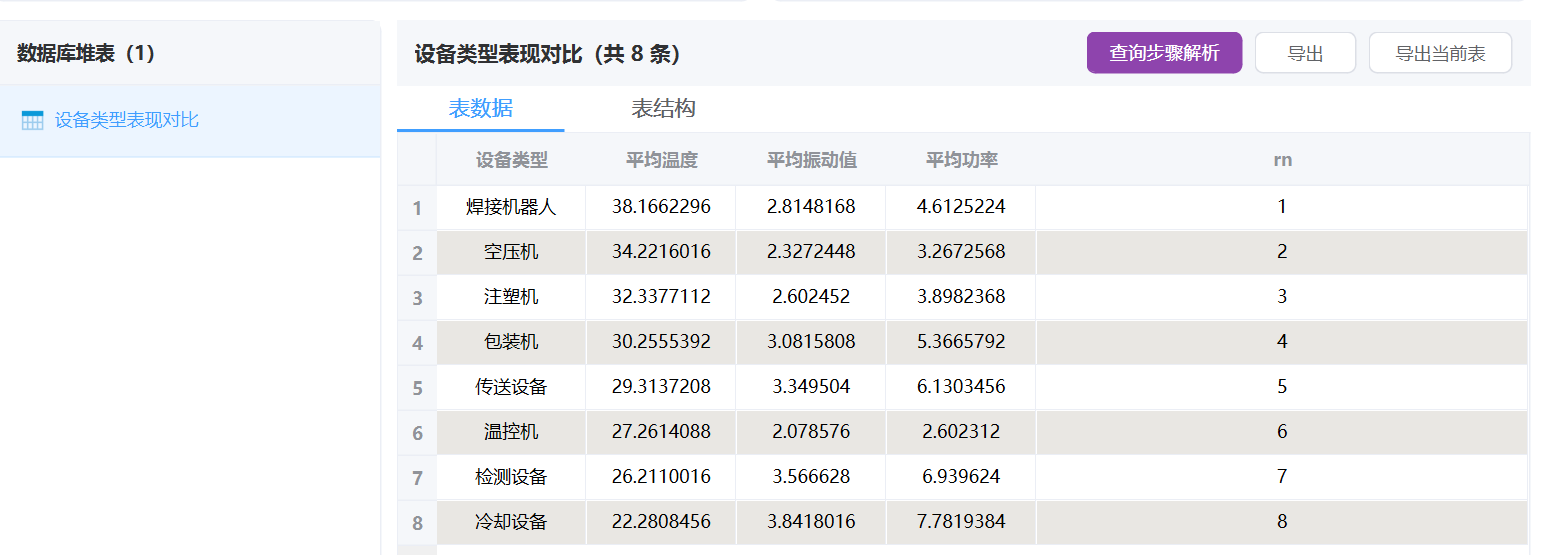This screenshot has width=1541, height=555.
Task: Select row number 8 for 冷却设备
Action: point(417,523)
